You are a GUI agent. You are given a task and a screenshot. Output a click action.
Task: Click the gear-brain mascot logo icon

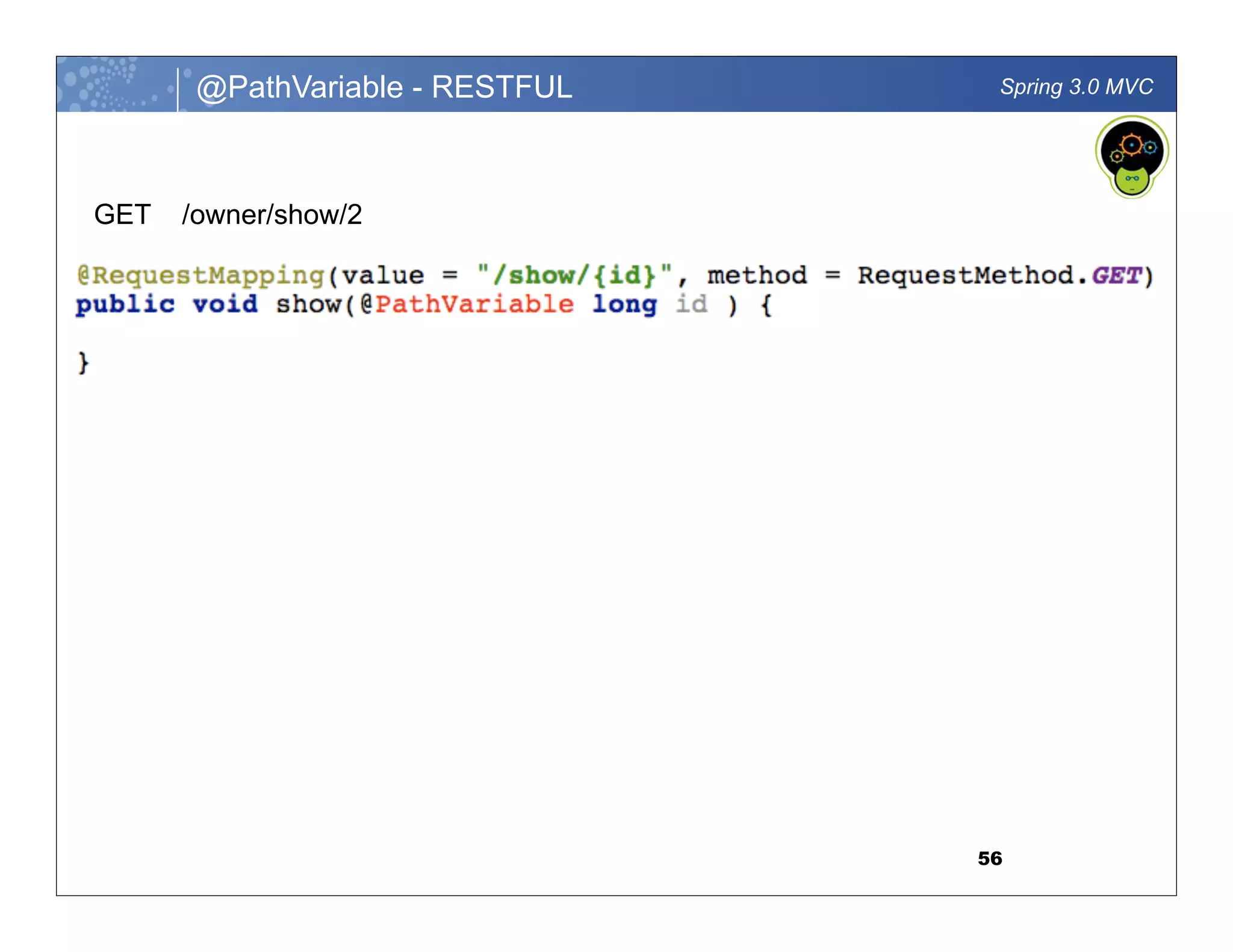pyautogui.click(x=1131, y=157)
